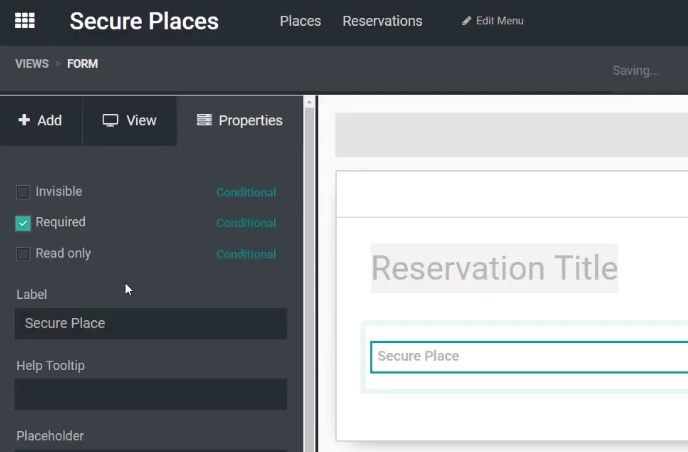This screenshot has width=688, height=452.
Task: Click the monitor icon on View tab
Action: pos(110,120)
